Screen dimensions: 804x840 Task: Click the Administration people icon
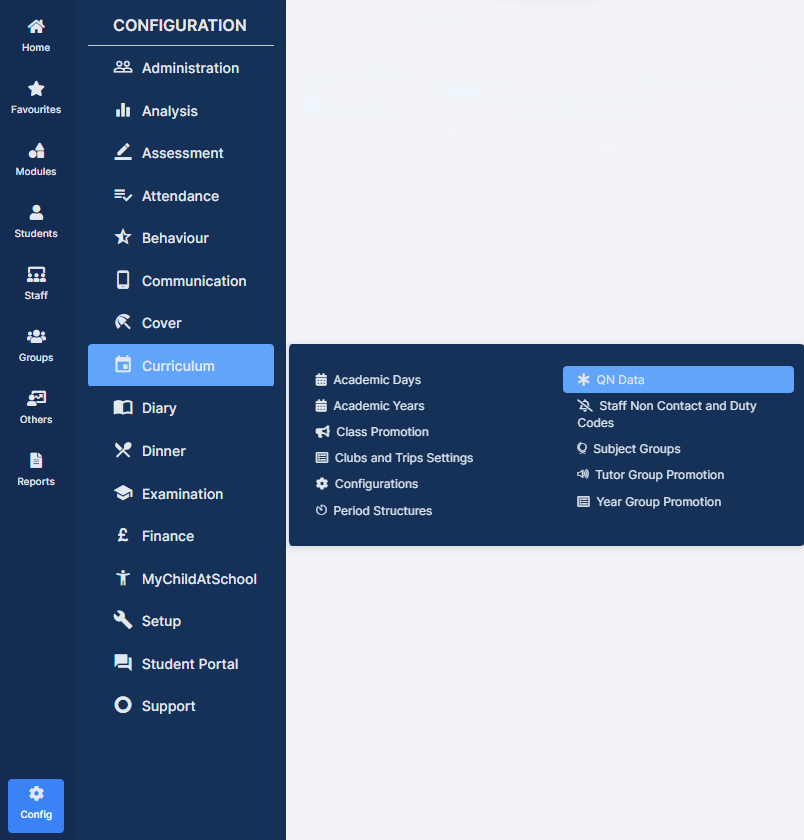point(123,68)
